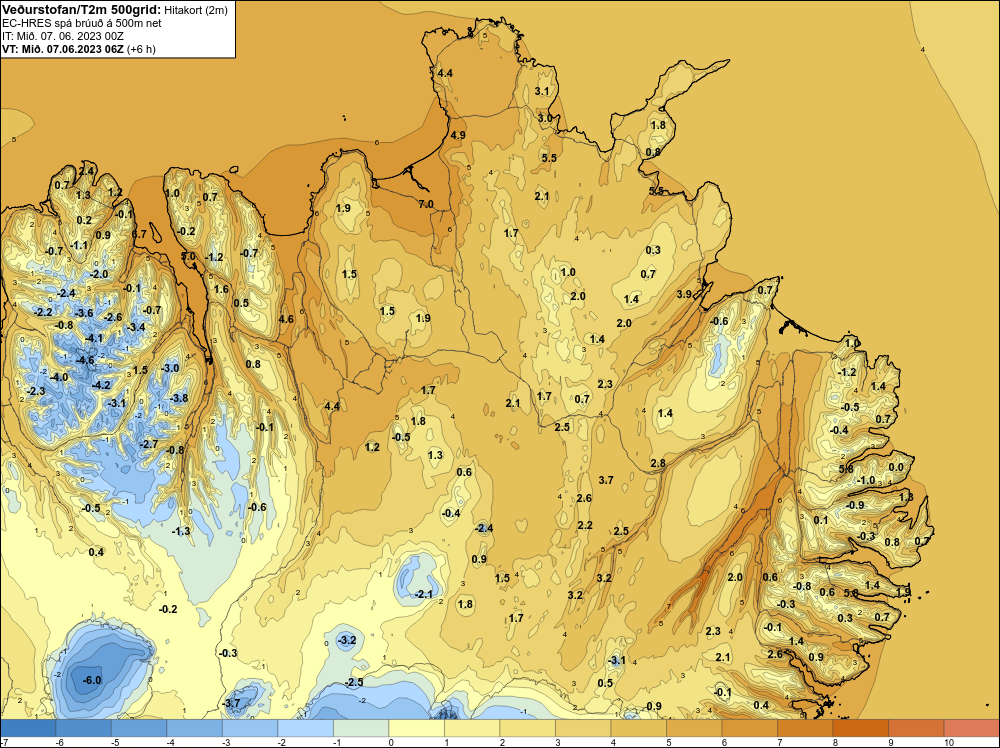Click the 'Veðurstofan/T2m 500grid:' title text
The height and width of the screenshot is (748, 1000).
pos(82,9)
